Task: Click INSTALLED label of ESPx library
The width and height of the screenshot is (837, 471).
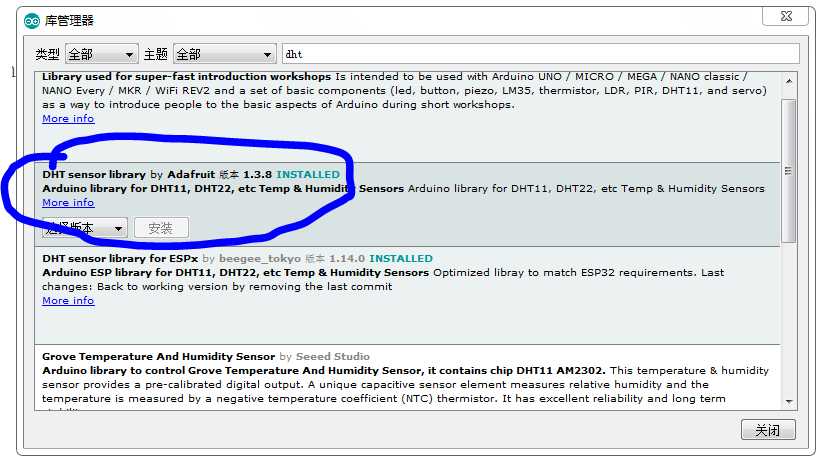Action: [x=401, y=258]
